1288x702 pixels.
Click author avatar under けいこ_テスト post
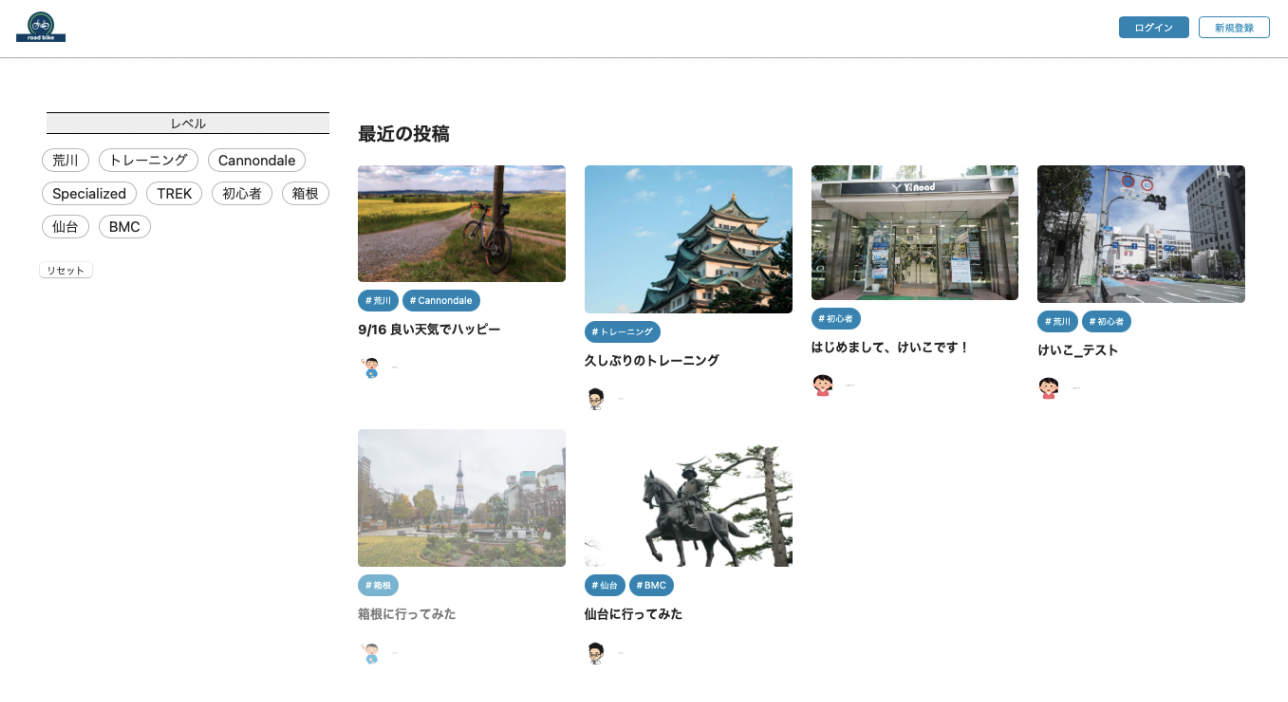1049,388
